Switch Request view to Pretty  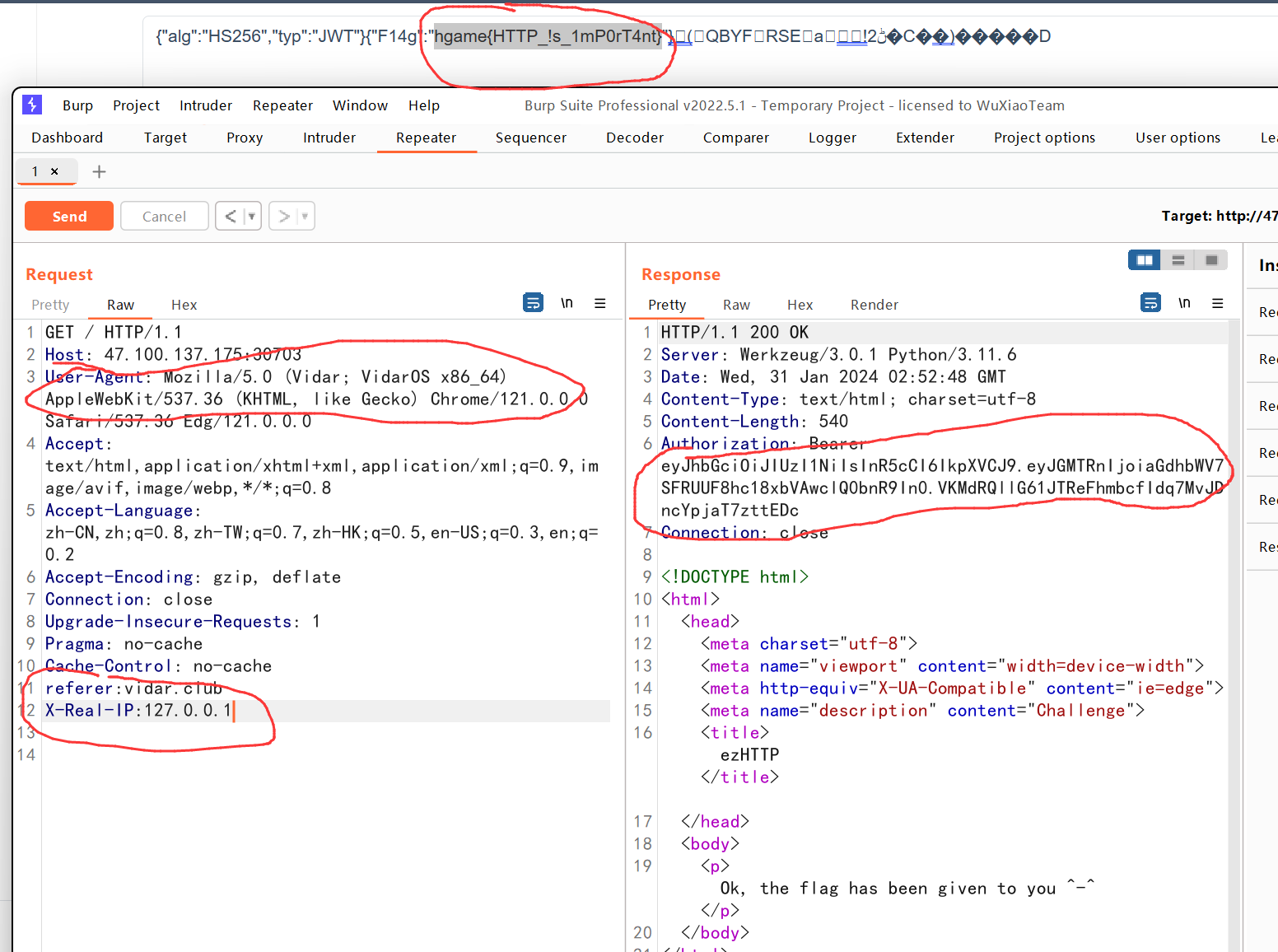tap(50, 305)
